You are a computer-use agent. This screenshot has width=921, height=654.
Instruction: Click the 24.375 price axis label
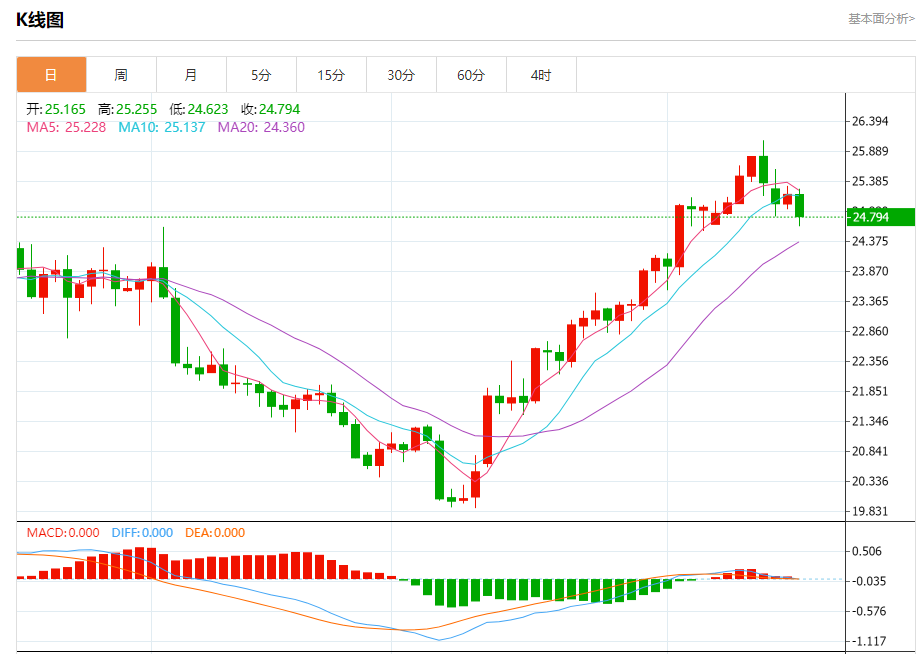point(870,241)
